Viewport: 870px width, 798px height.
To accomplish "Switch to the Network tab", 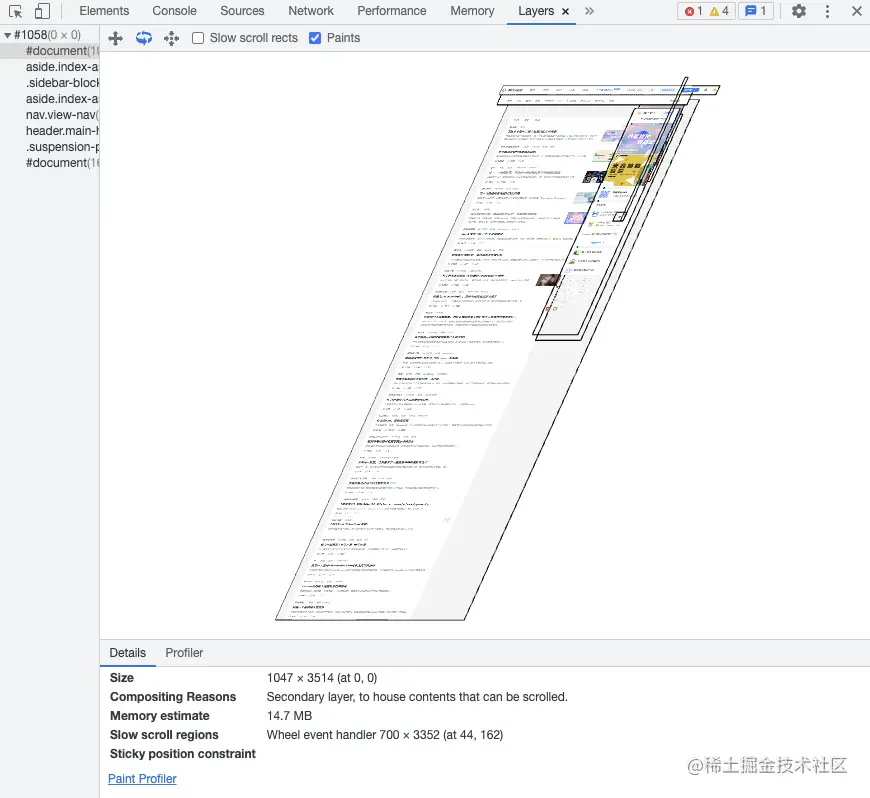I will pyautogui.click(x=311, y=11).
